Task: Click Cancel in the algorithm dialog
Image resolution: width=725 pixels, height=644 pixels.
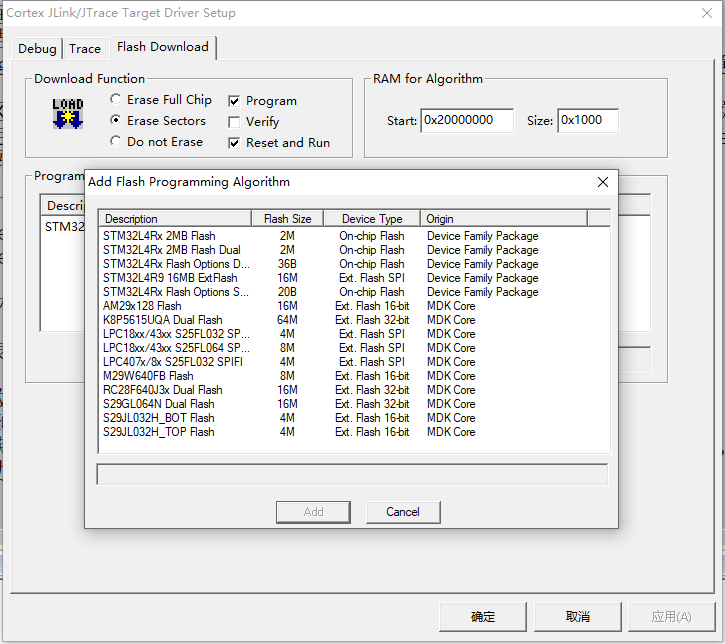Action: point(403,512)
